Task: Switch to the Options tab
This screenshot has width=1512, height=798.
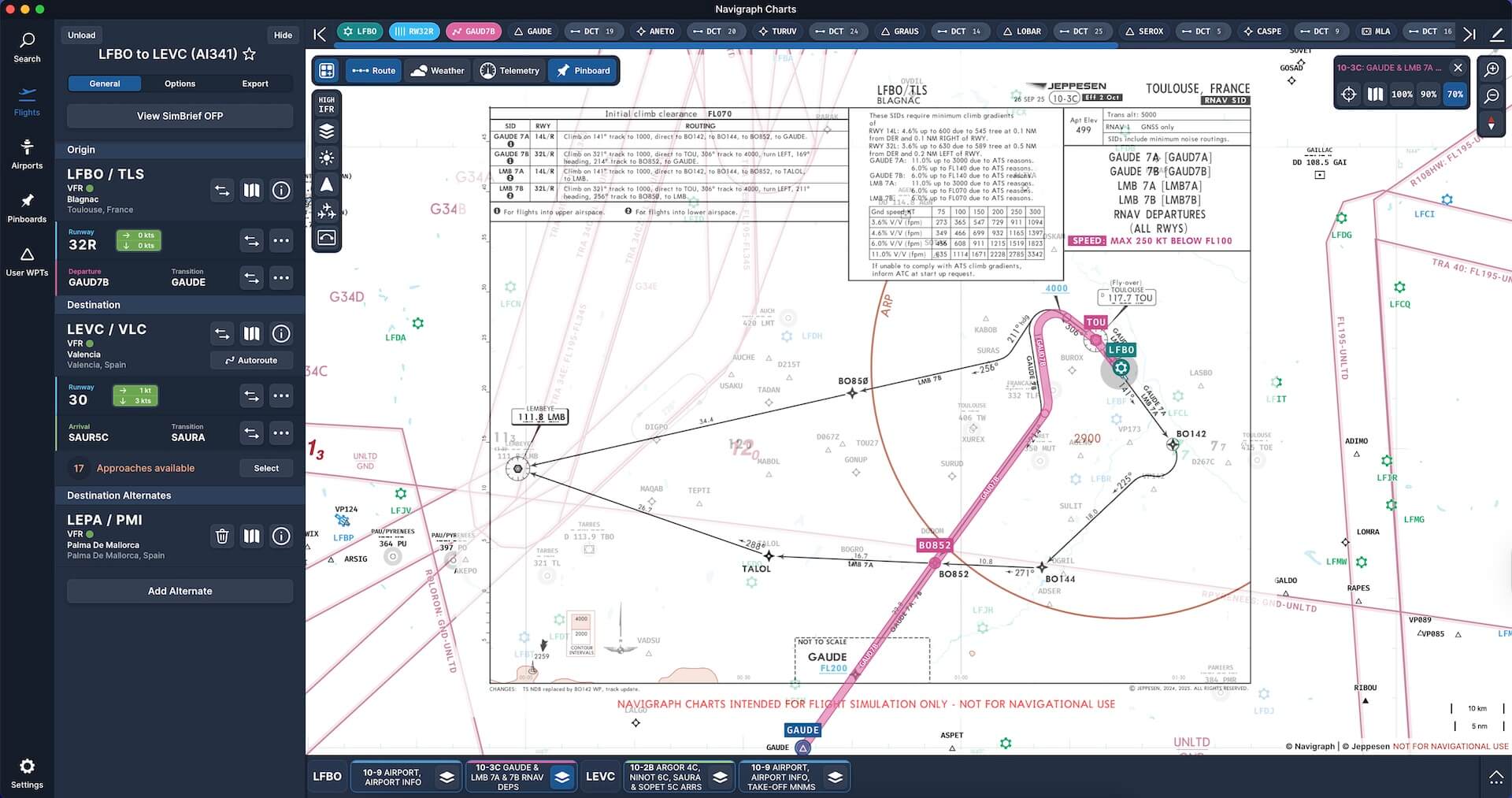Action: pos(180,84)
